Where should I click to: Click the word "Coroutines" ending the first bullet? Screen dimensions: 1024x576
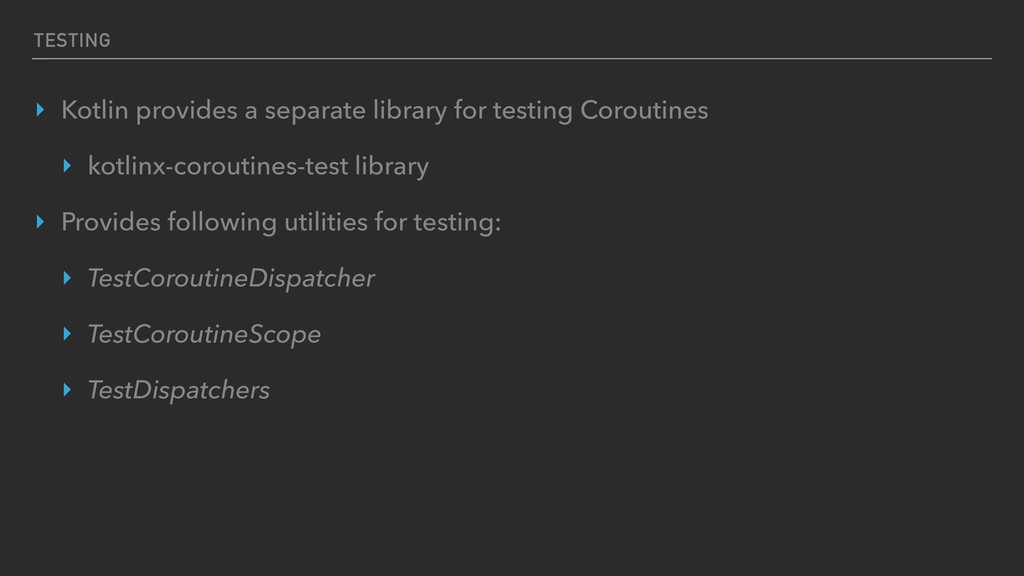point(644,110)
